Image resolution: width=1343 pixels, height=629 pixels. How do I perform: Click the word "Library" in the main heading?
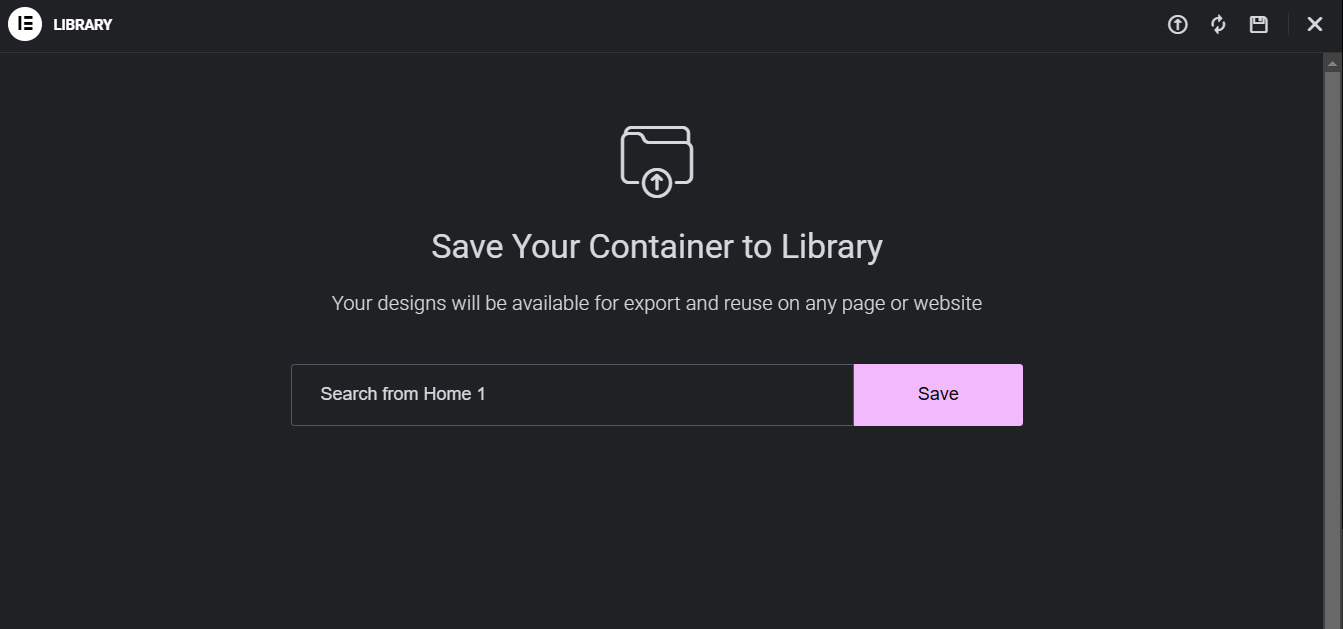[832, 247]
